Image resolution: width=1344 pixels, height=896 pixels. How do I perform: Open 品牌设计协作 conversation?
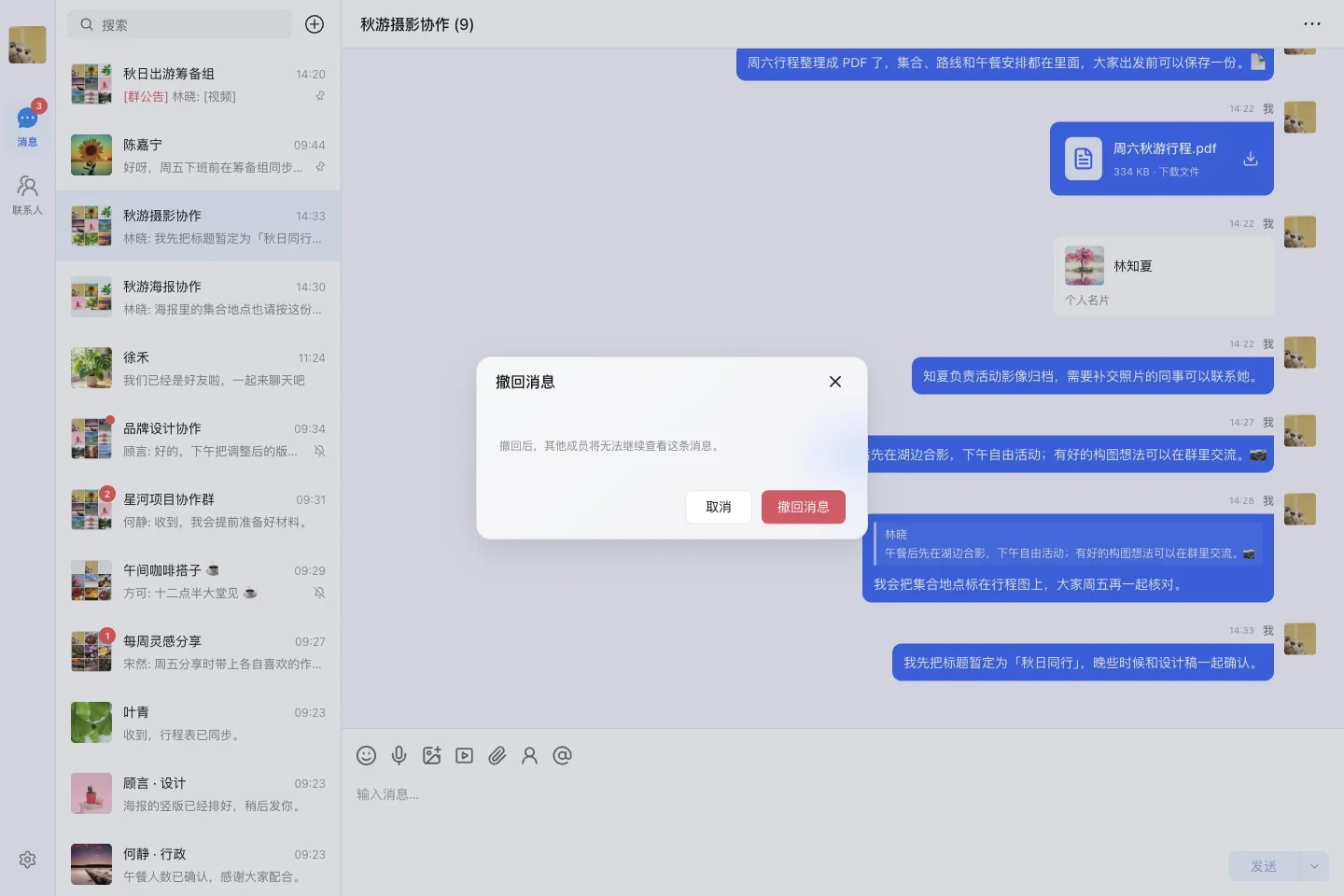tap(198, 439)
